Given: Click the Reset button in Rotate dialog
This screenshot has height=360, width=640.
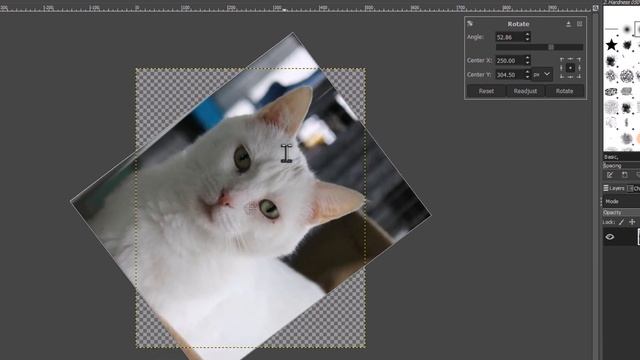Looking at the screenshot, I should 486,91.
